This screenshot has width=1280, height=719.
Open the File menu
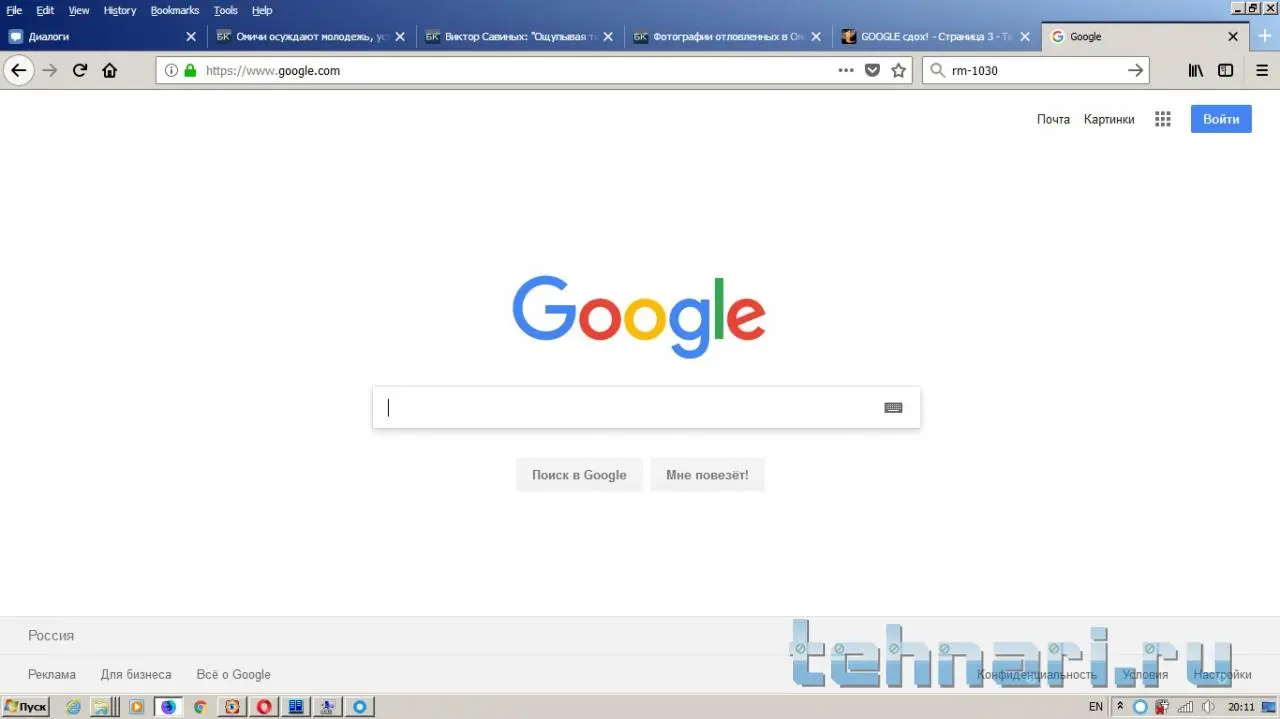[14, 10]
